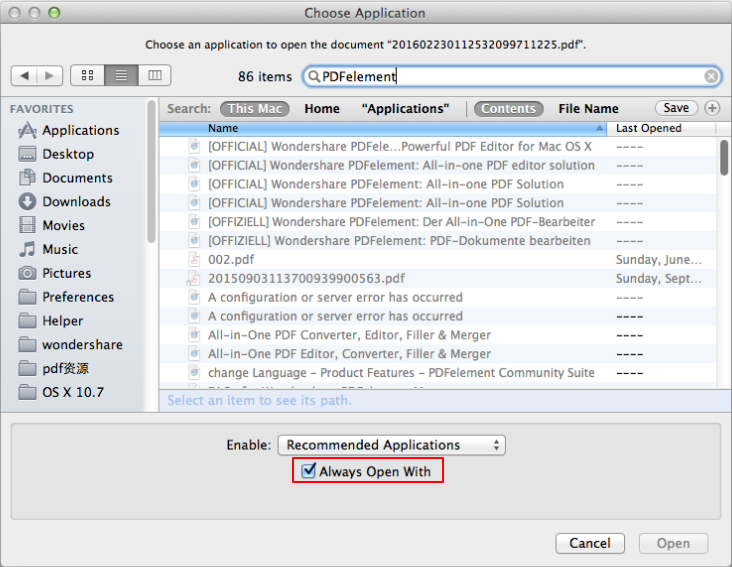732x567 pixels.
Task: Toggle Always Open With checkbox
Action: tap(308, 470)
